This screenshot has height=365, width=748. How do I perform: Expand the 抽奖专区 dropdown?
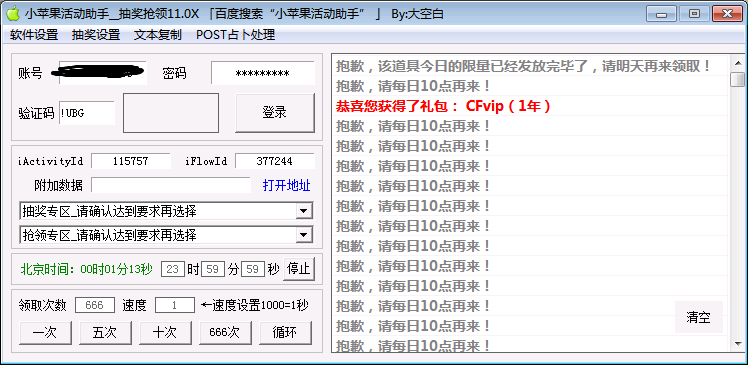pos(166,210)
